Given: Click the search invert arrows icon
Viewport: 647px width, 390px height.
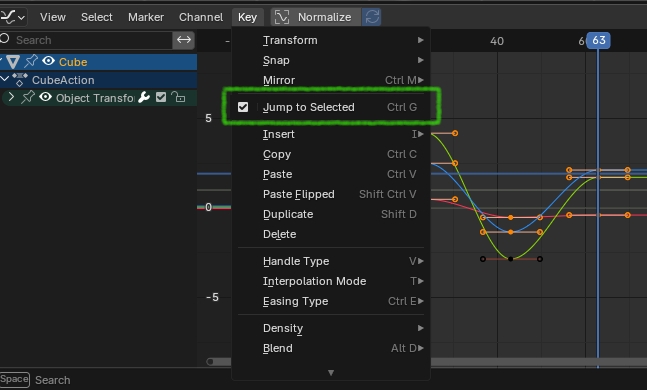Looking at the screenshot, I should (x=184, y=40).
